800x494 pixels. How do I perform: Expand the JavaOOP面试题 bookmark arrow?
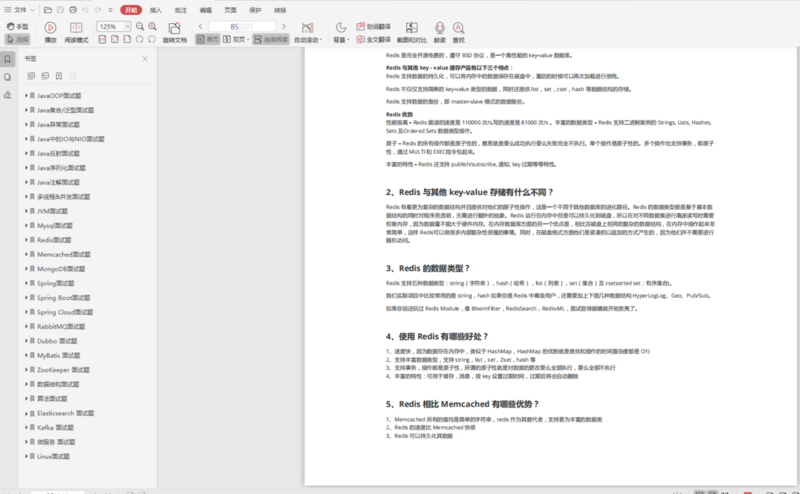click(x=26, y=95)
